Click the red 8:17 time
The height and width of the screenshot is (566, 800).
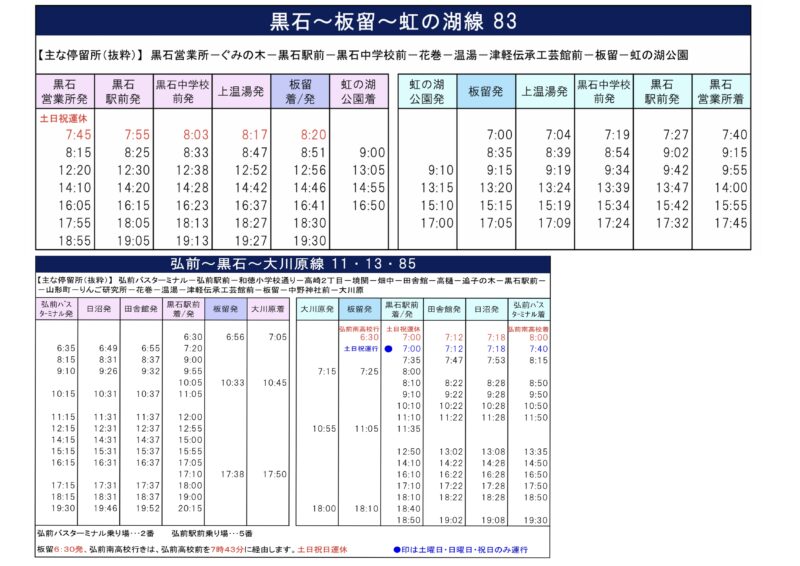click(255, 135)
